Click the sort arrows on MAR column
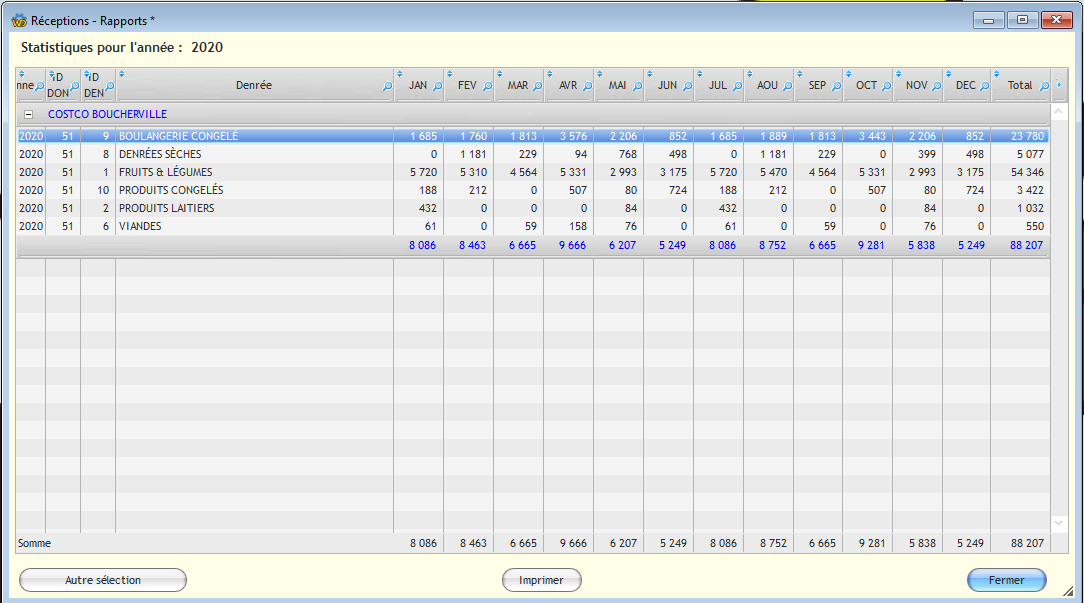 (500, 74)
